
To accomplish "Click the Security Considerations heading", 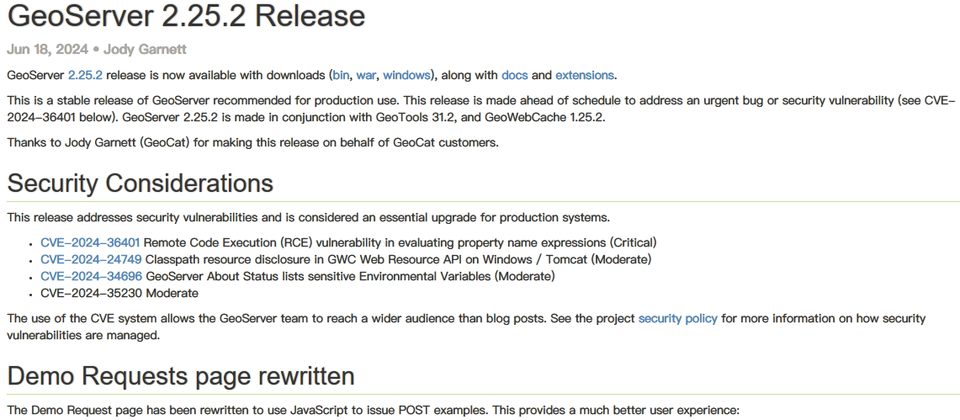I will point(140,184).
